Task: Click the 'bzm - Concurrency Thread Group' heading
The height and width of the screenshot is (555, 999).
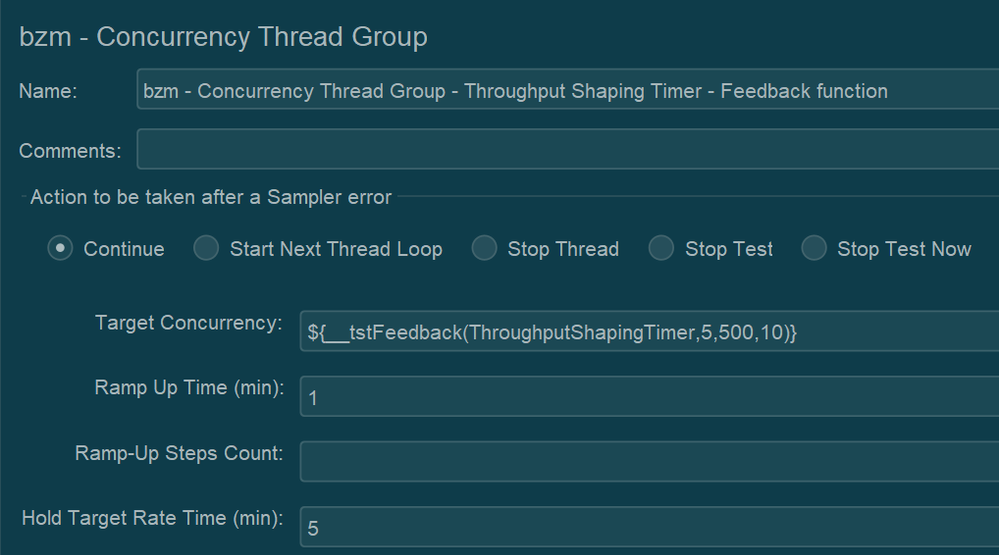Action: click(x=223, y=37)
